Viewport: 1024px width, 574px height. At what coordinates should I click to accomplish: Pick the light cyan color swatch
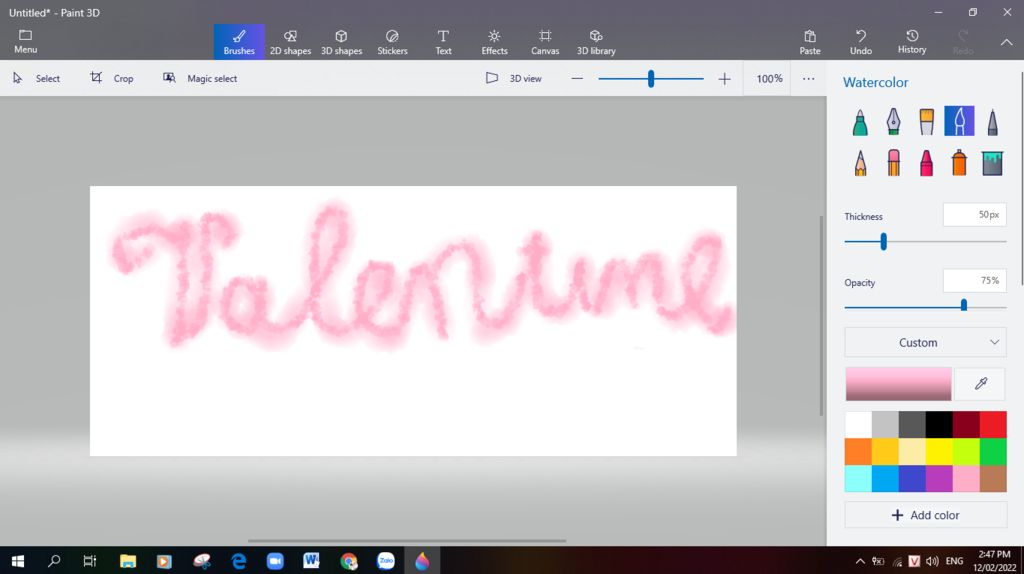(x=858, y=479)
